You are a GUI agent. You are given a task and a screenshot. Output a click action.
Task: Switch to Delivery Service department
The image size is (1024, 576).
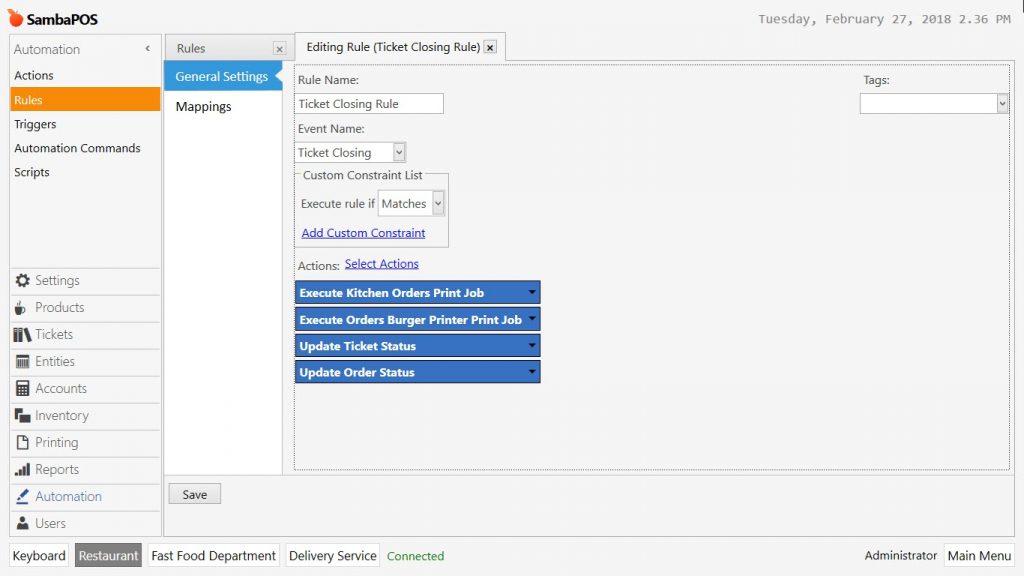pyautogui.click(x=332, y=555)
